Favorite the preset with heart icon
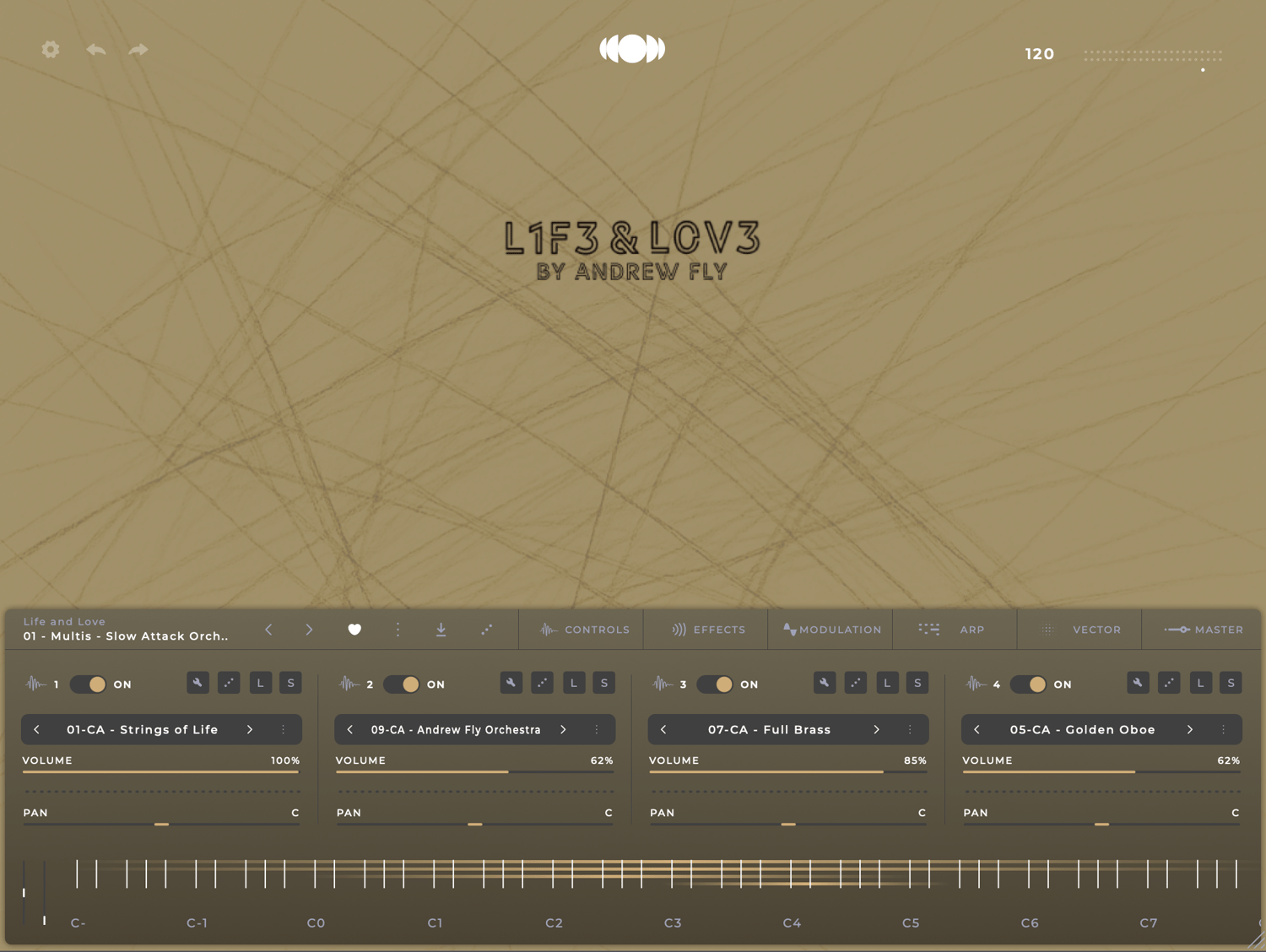 click(354, 630)
